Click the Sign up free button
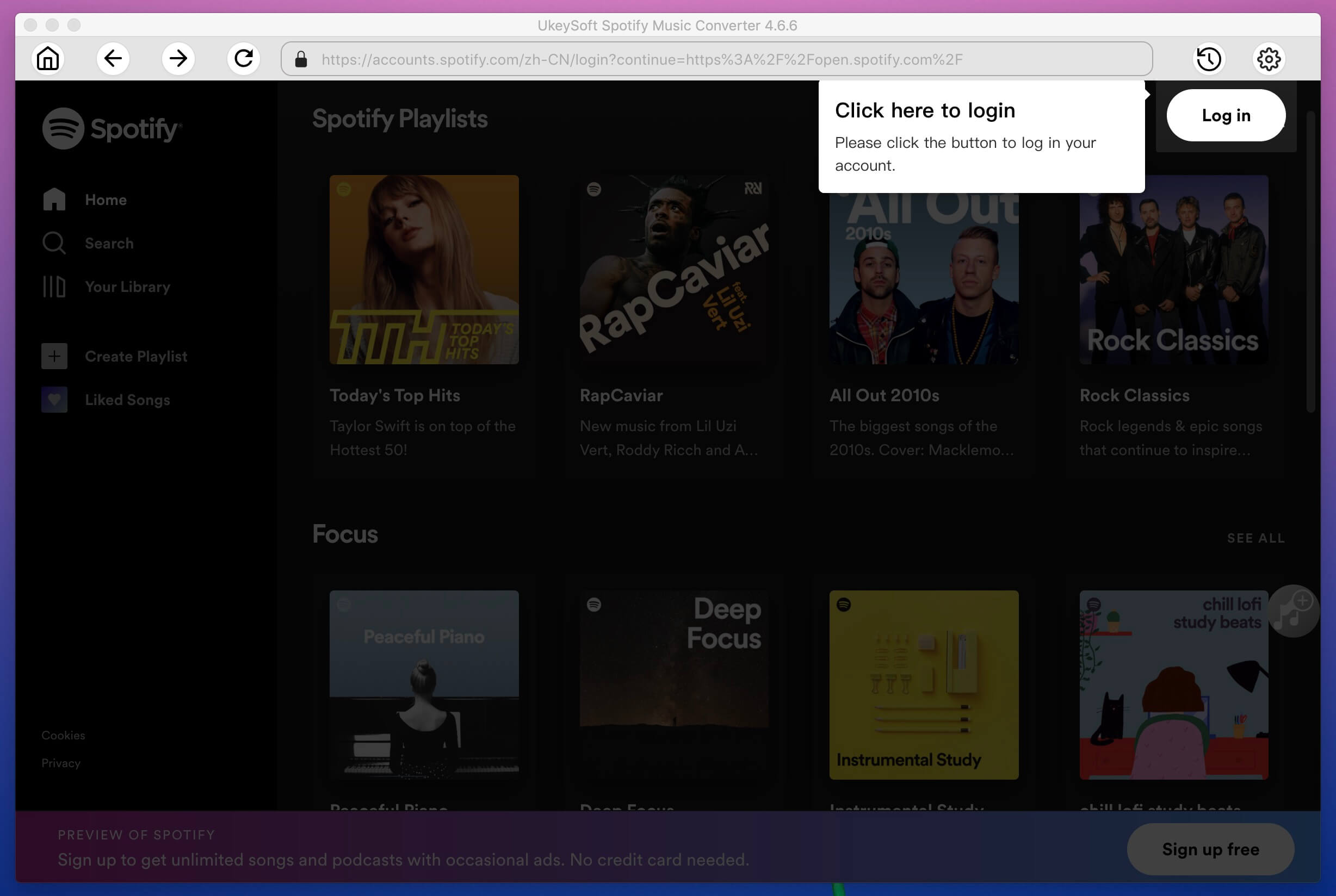This screenshot has height=896, width=1336. pyautogui.click(x=1210, y=849)
